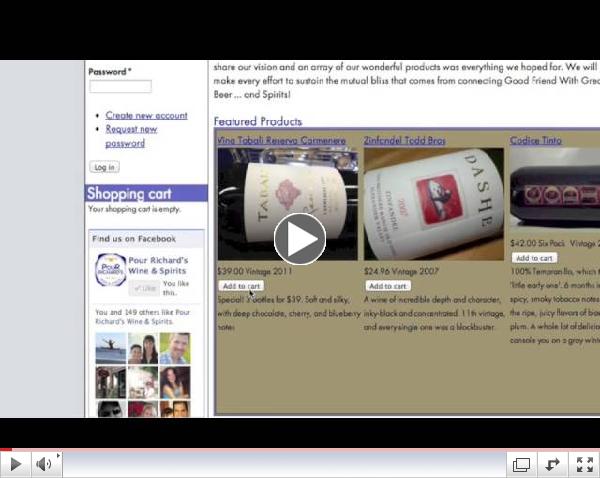The image size is (600, 478).
Task: Open the Create new account link
Action: click(x=146, y=115)
